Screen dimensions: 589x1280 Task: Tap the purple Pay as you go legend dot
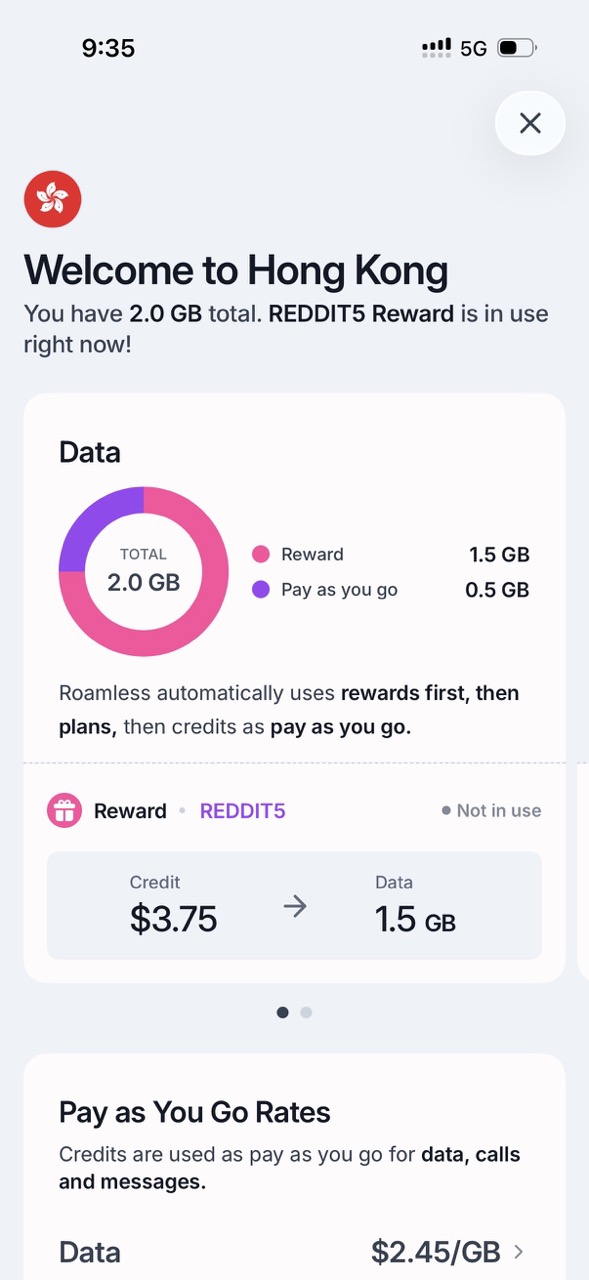click(262, 590)
